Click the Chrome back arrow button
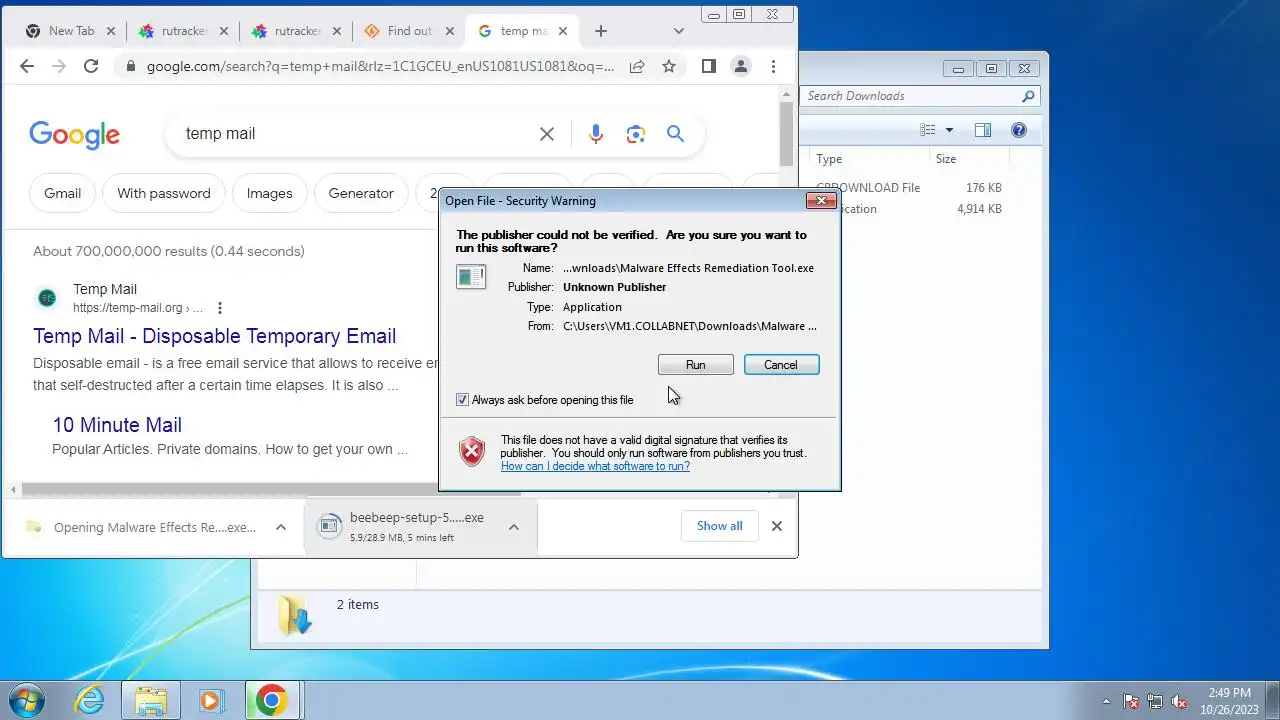The image size is (1280, 720). pyautogui.click(x=27, y=66)
